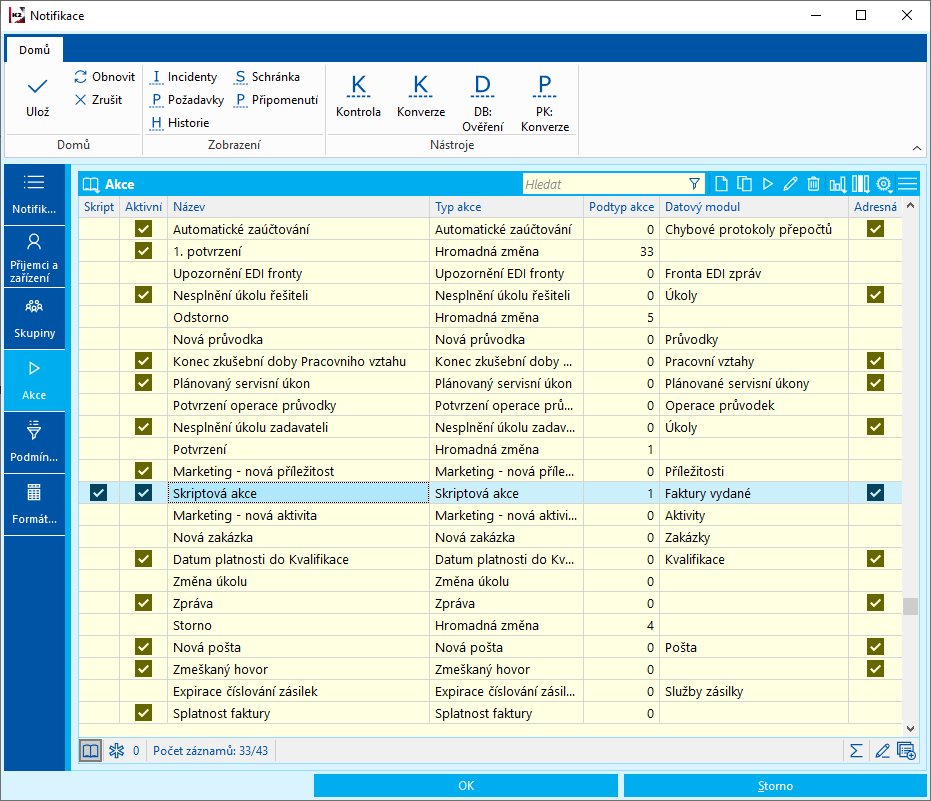
Task: Open Kontrola tool in ribbon
Action: [x=358, y=97]
